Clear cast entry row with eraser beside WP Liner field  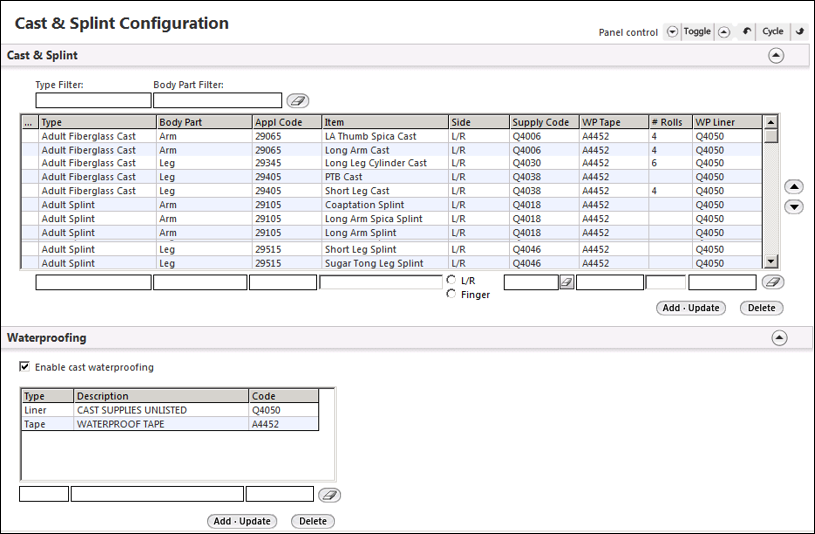(x=773, y=282)
